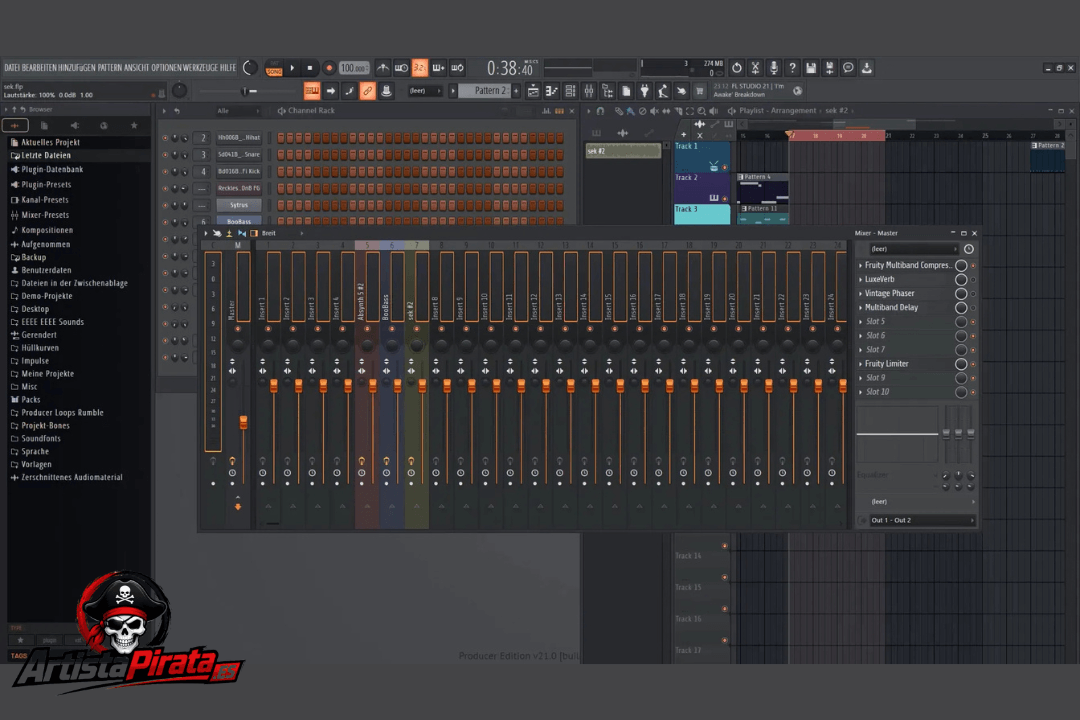Click the Record button in transport
Screen dimensions: 1080x720
(329, 68)
